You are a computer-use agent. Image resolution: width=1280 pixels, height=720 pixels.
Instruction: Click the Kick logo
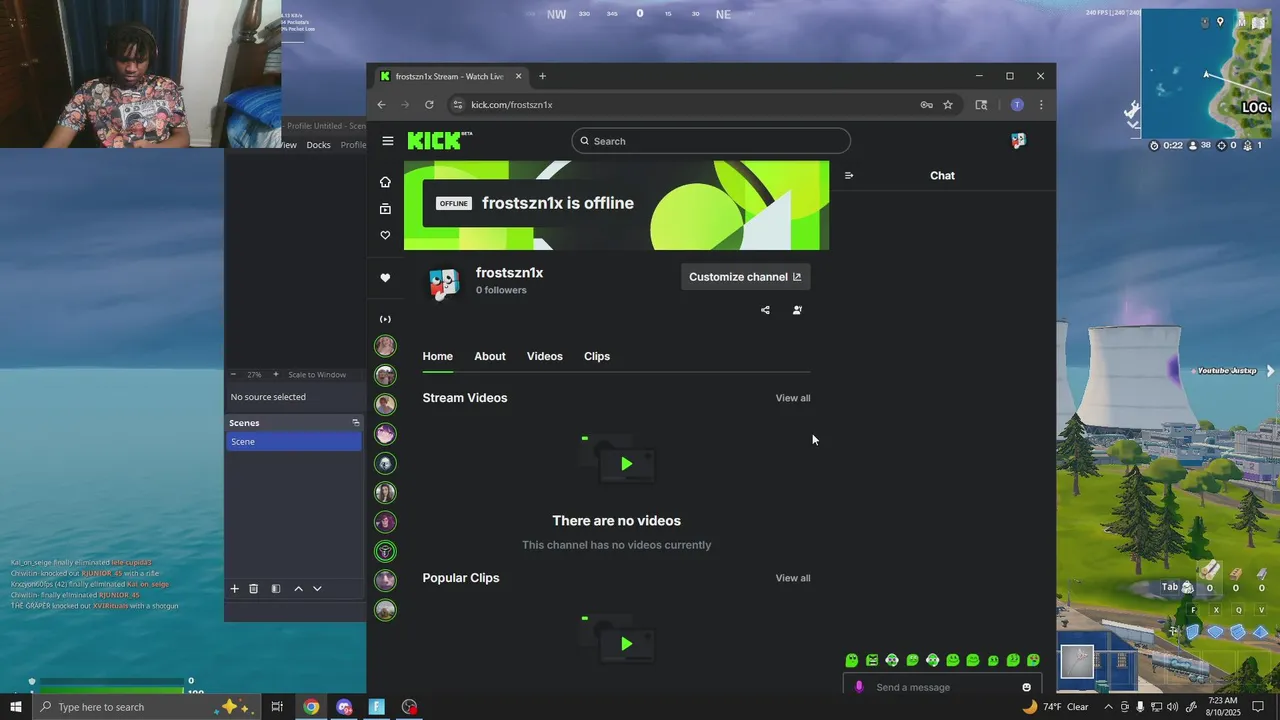coord(439,141)
